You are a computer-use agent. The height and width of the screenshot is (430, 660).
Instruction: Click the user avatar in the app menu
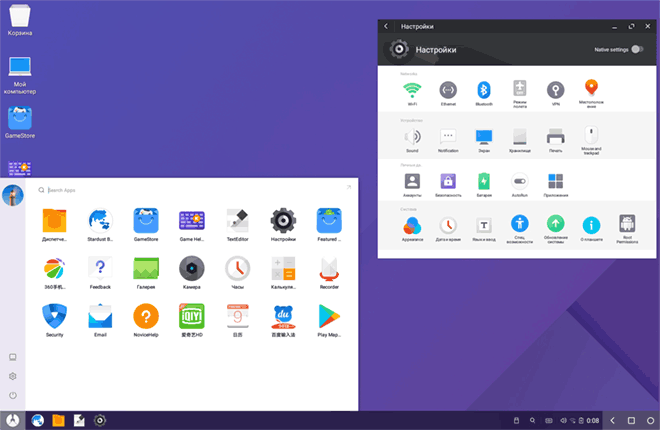point(13,195)
